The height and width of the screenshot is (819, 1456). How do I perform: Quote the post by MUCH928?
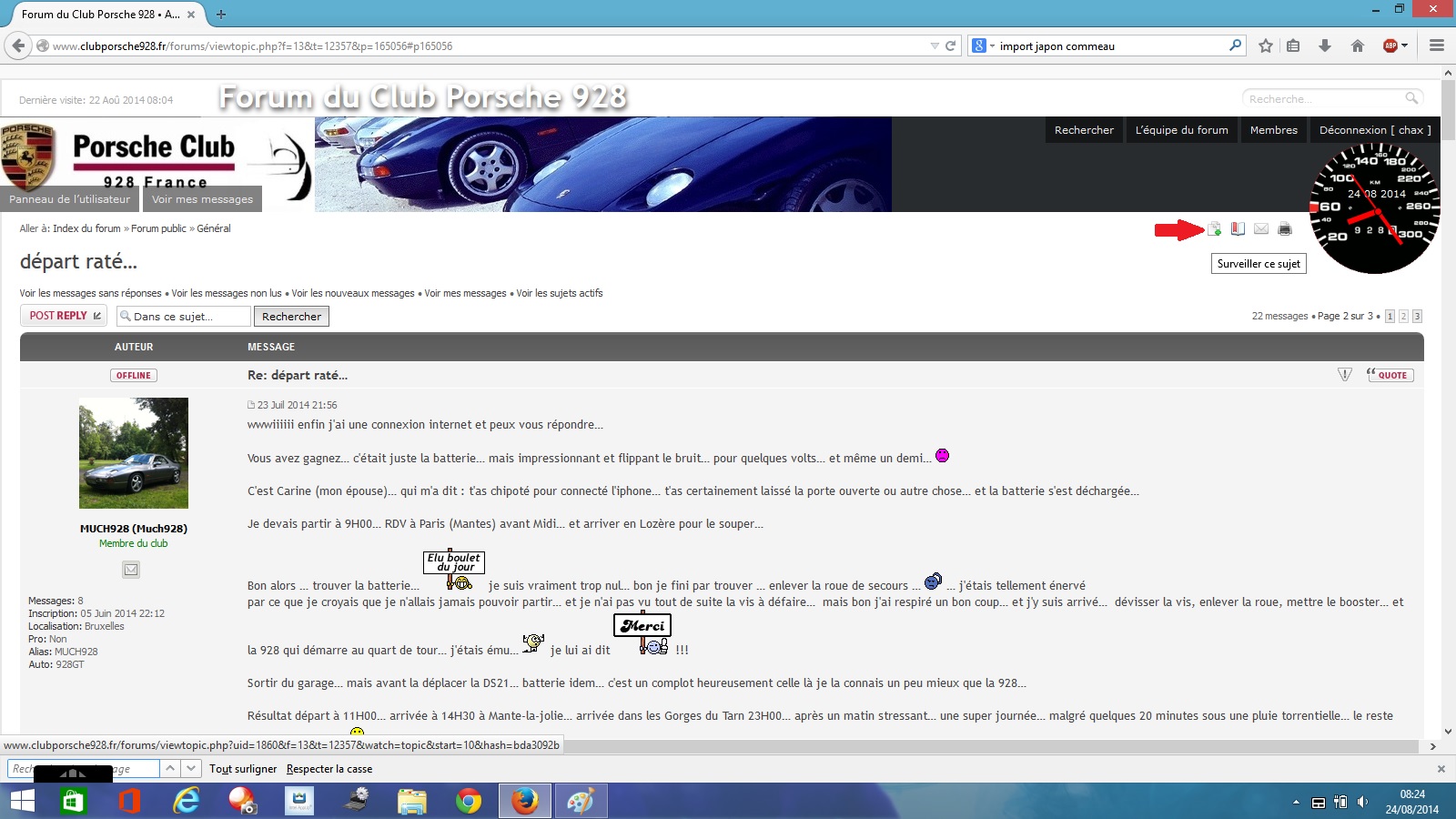click(x=1390, y=375)
